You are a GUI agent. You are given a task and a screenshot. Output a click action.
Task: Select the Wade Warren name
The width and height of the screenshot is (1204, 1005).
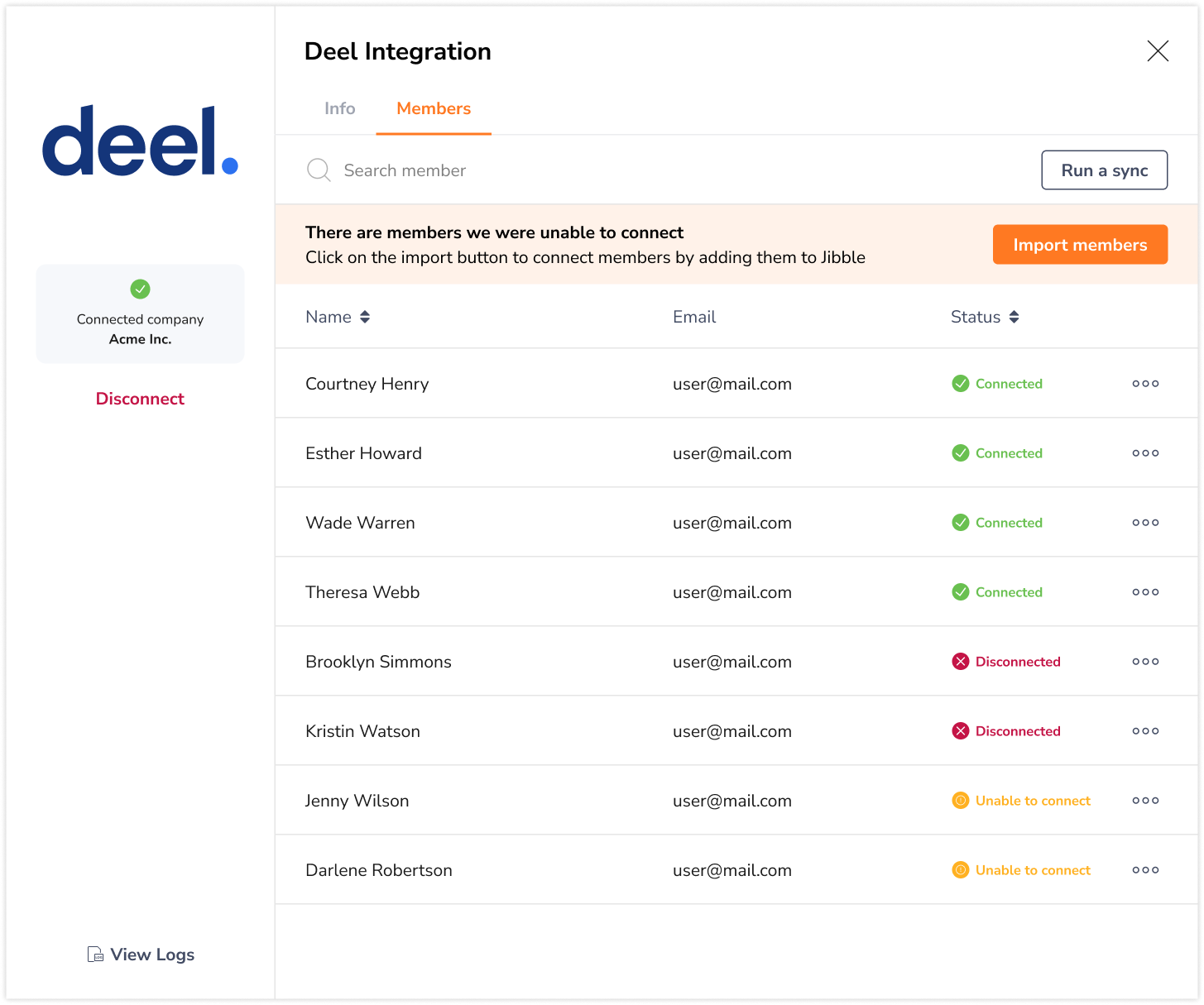click(x=360, y=523)
